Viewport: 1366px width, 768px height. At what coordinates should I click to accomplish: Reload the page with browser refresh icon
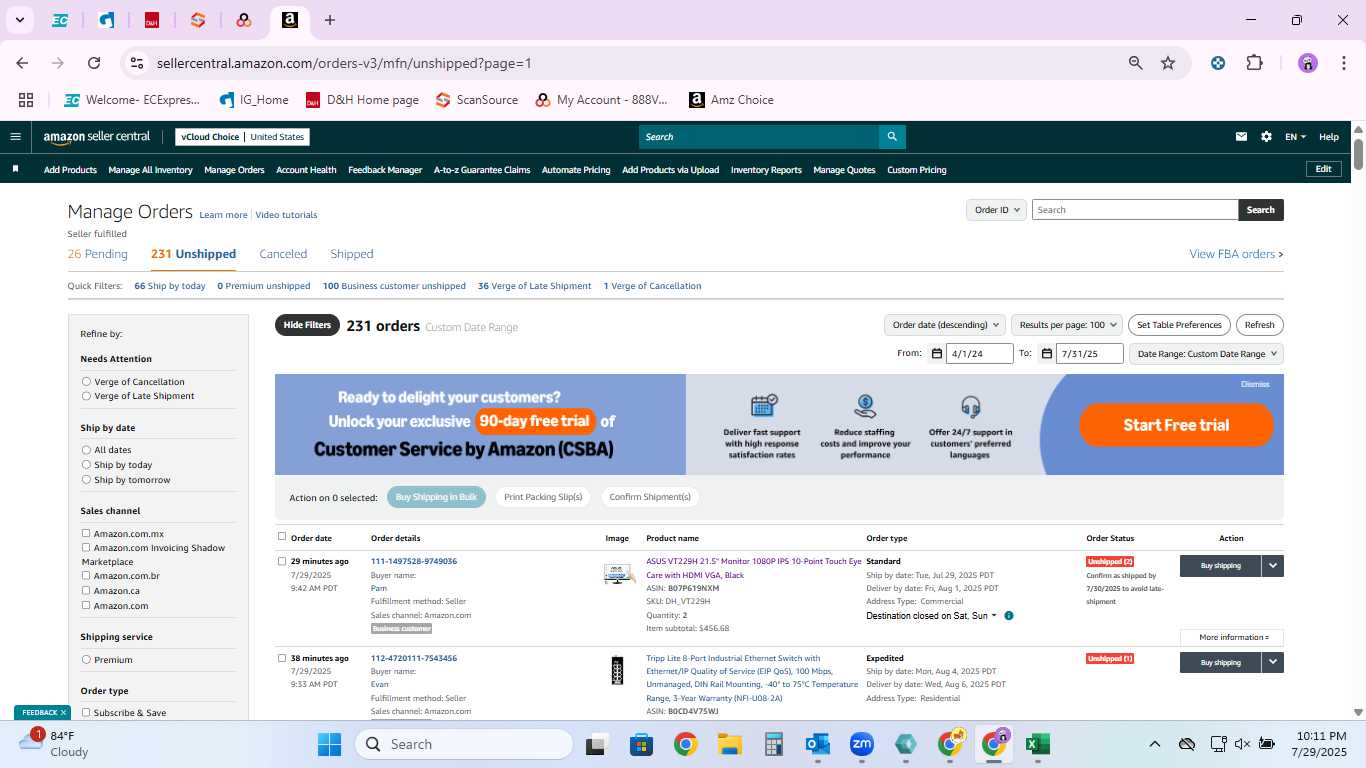click(x=94, y=63)
